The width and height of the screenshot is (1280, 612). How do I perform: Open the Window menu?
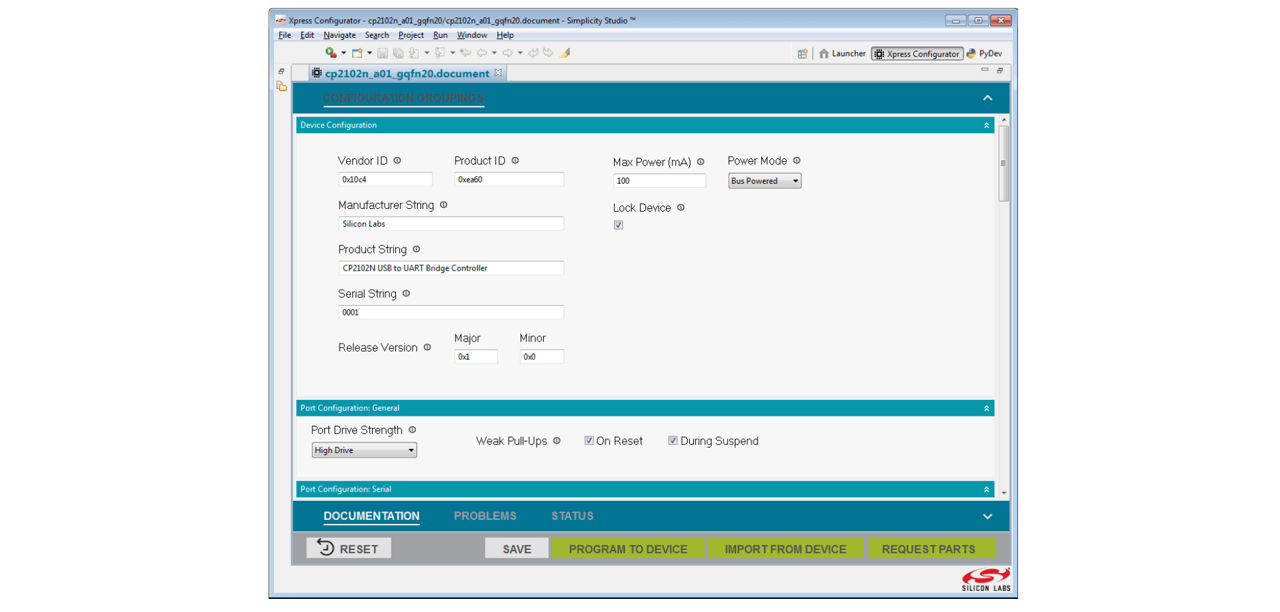pos(472,35)
